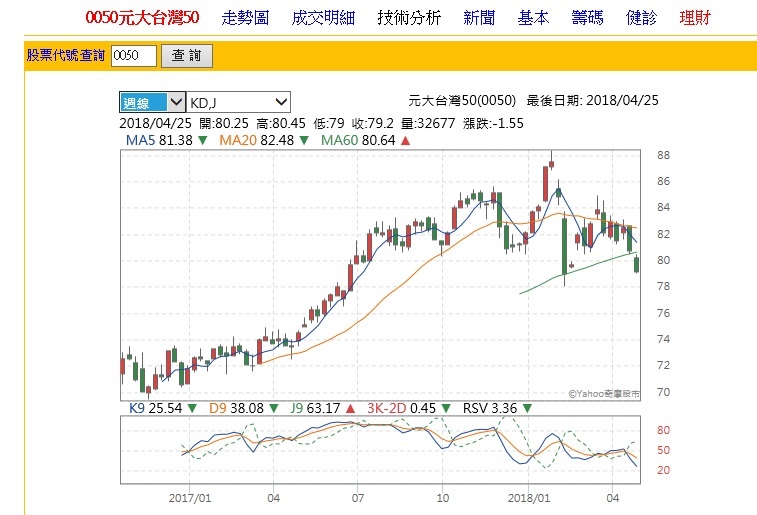757x515 pixels.
Task: Click the 最後日期: 2018/04/25 text
Action: coord(592,100)
